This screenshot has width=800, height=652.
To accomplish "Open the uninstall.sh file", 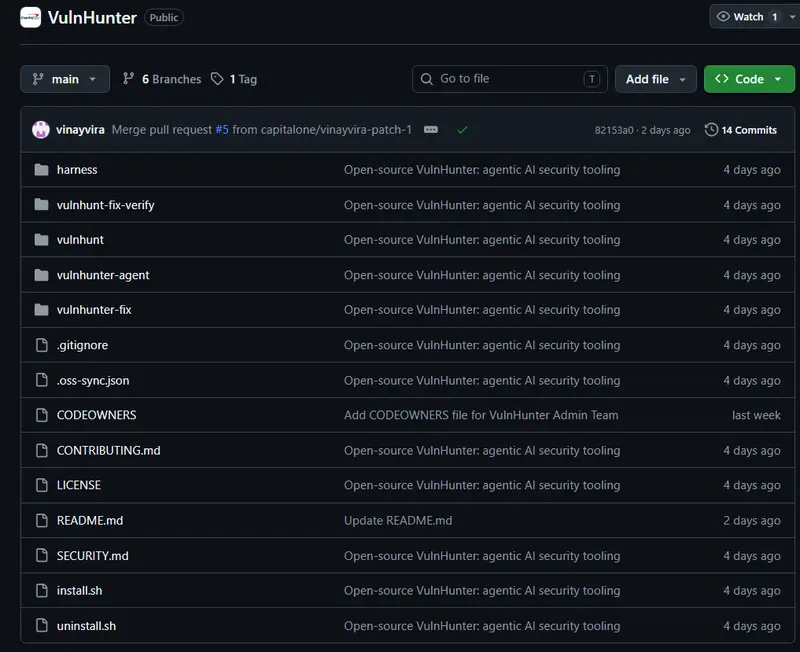I will 86,626.
